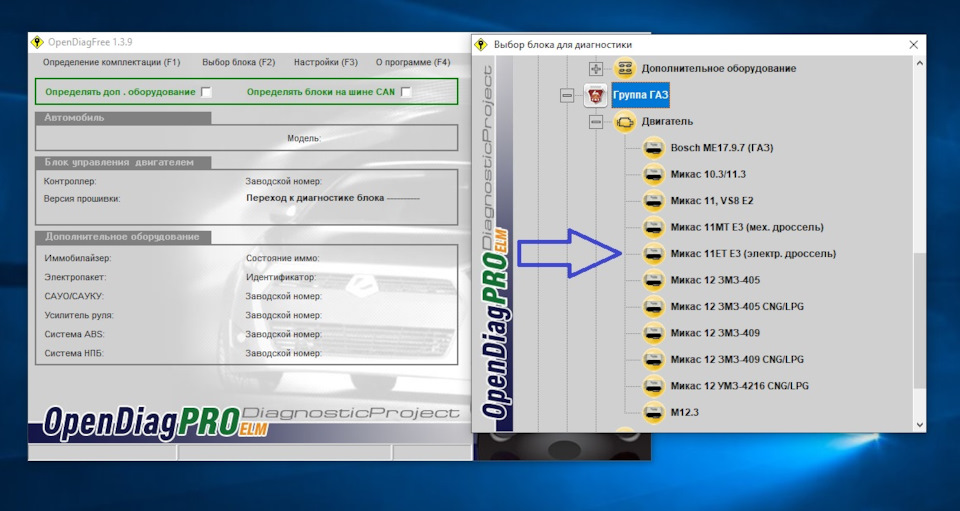Click the OpenDiagFree title bar app icon
The height and width of the screenshot is (511, 960).
pos(37,42)
